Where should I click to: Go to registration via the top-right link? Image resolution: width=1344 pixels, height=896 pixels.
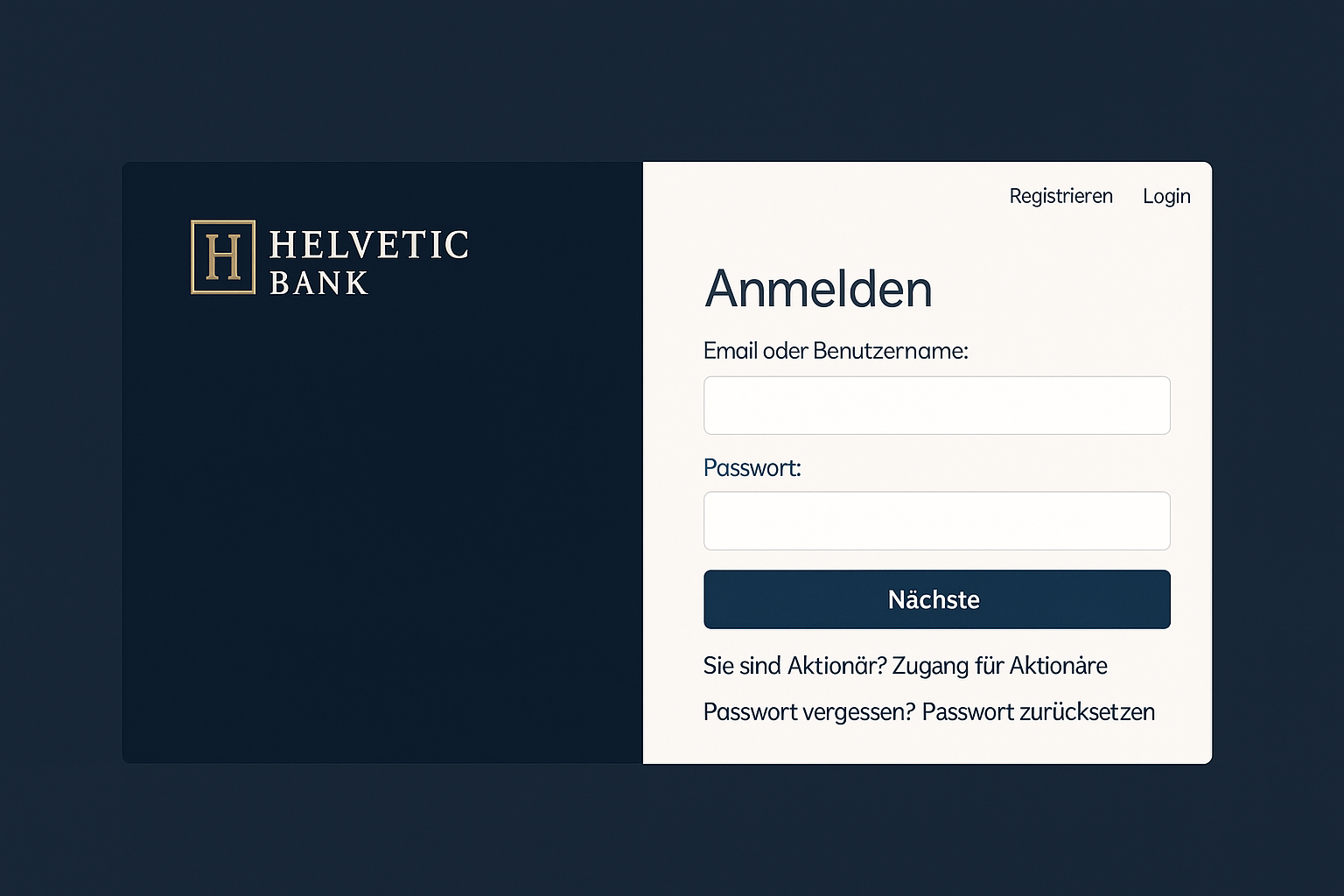coord(1060,196)
